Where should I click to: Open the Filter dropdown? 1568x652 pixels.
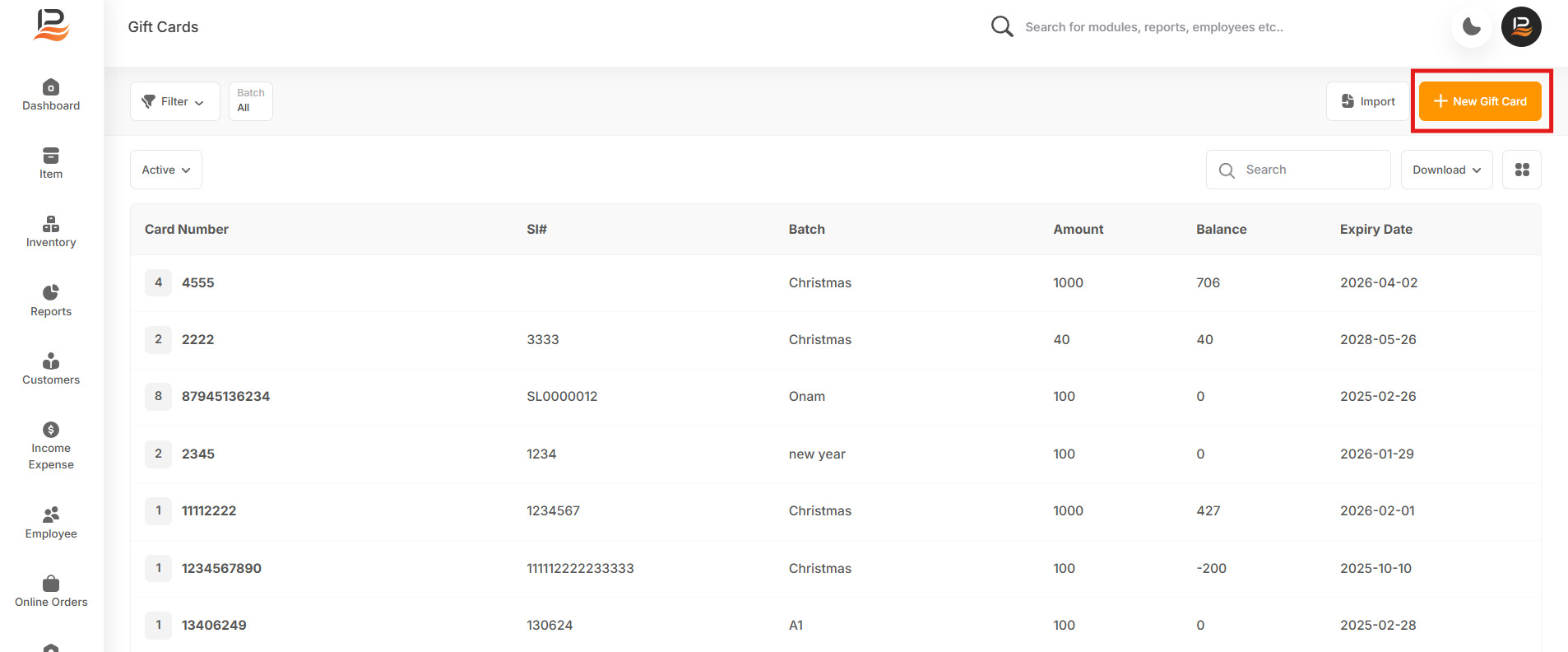(175, 101)
